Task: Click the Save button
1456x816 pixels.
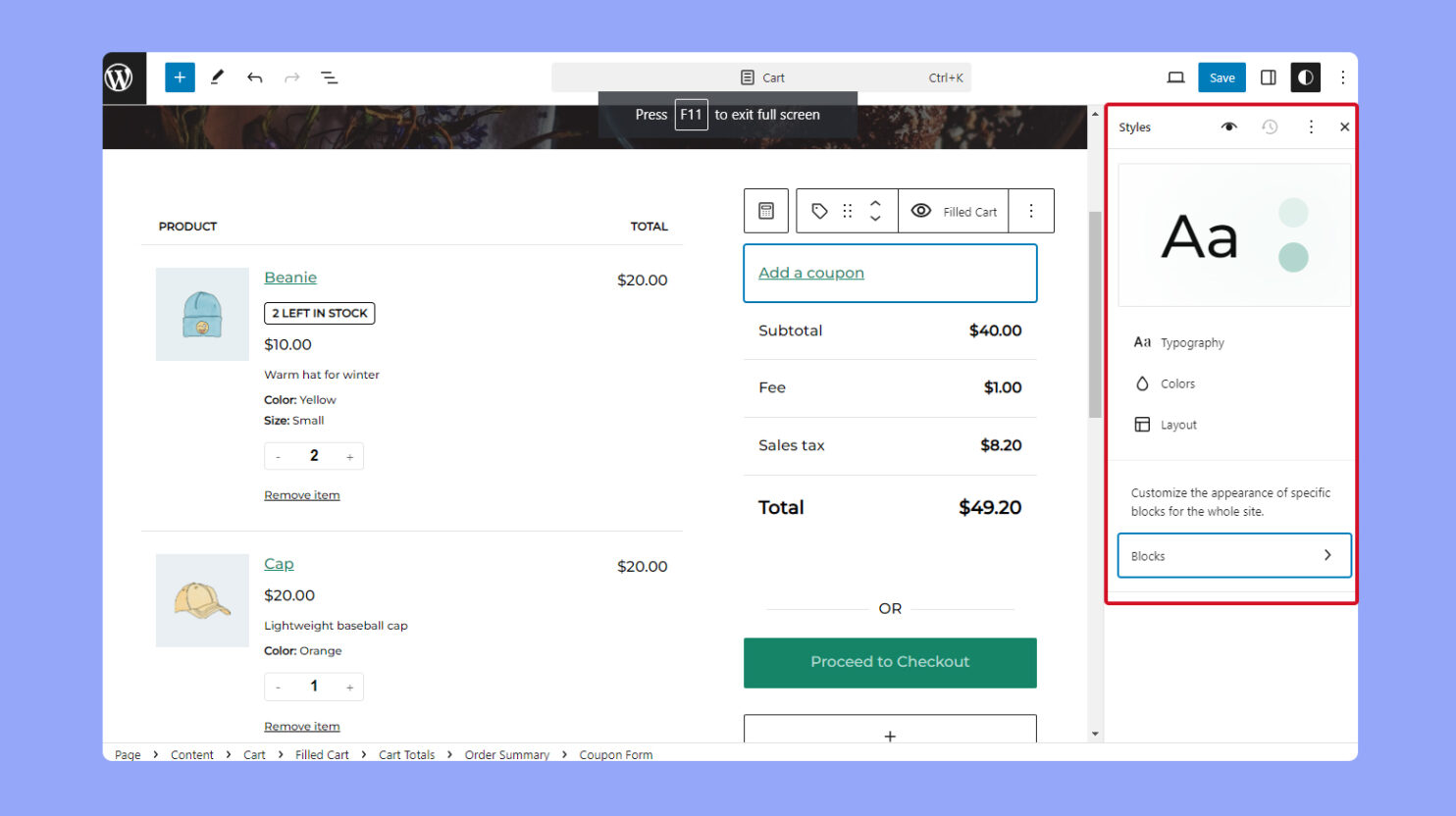Action: tap(1222, 76)
